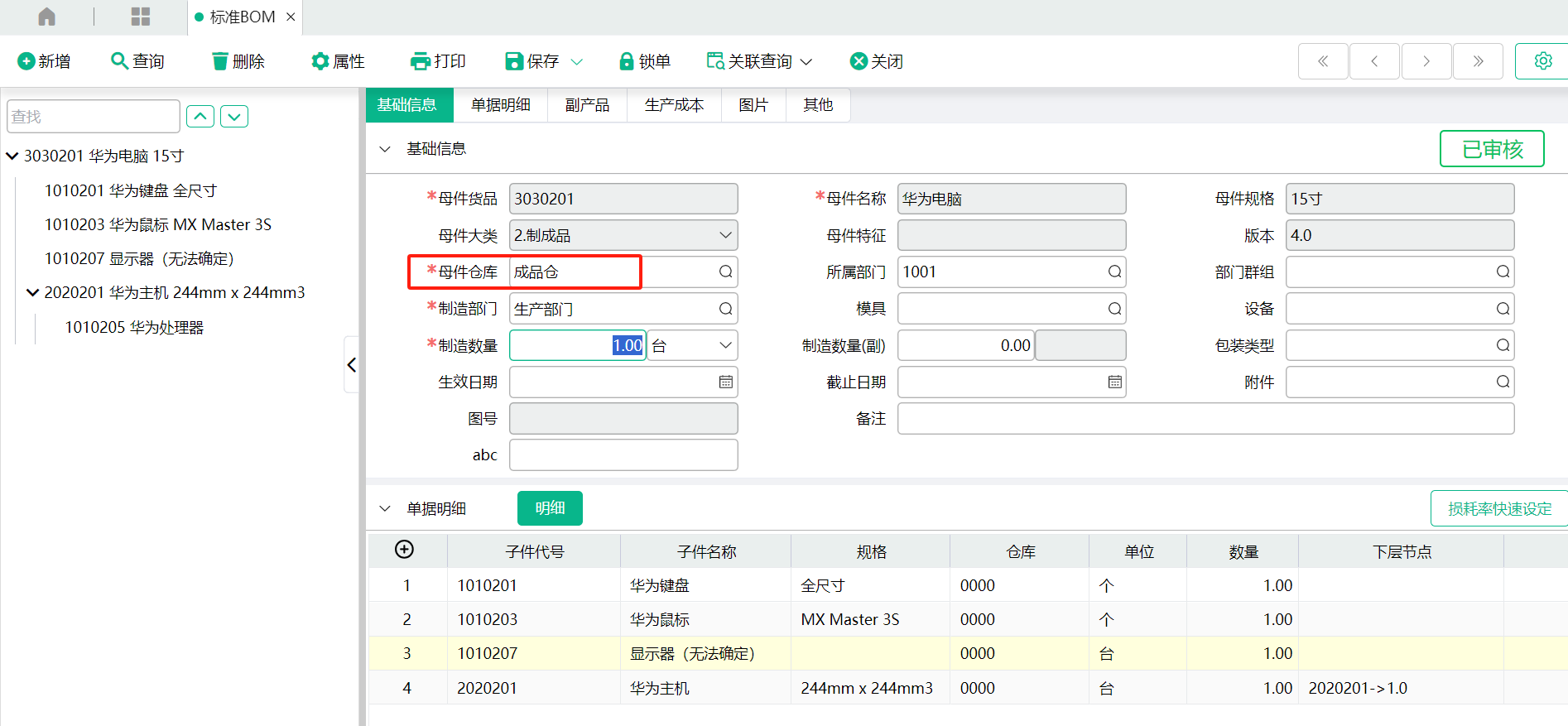Open 属性 properties settings
Image resolution: width=1568 pixels, height=726 pixels.
pyautogui.click(x=338, y=61)
